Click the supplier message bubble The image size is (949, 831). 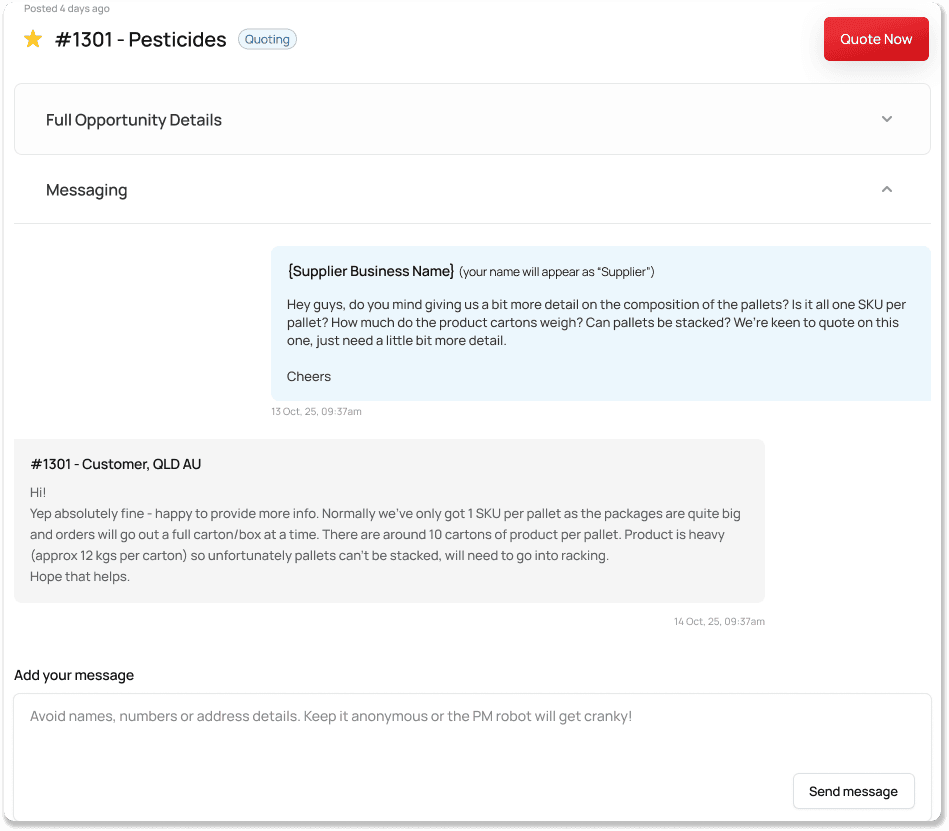(x=600, y=323)
